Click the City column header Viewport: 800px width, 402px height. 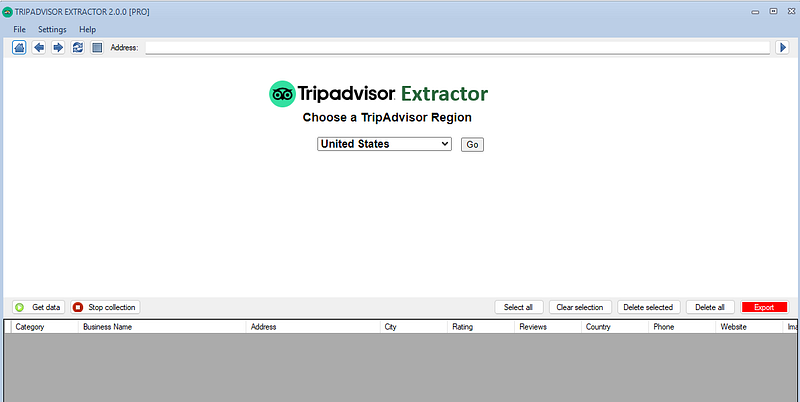click(x=414, y=327)
